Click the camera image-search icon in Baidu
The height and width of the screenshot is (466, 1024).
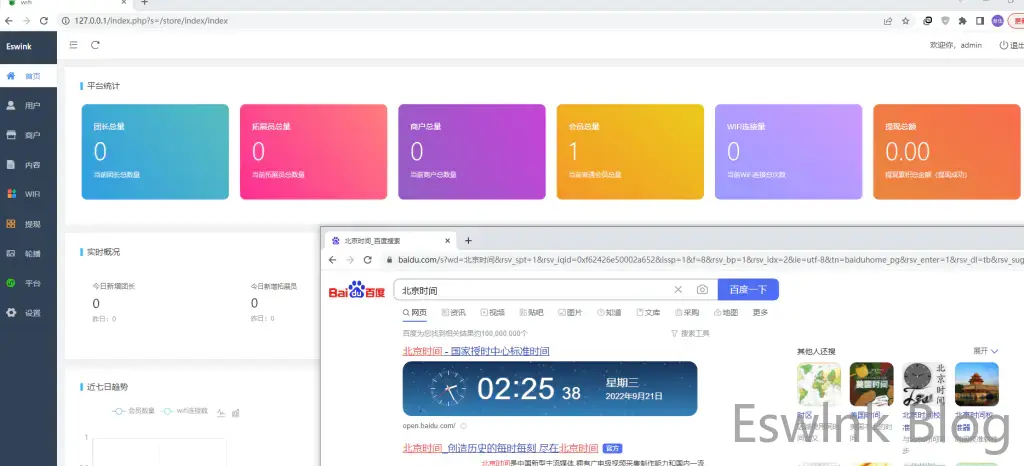click(703, 290)
